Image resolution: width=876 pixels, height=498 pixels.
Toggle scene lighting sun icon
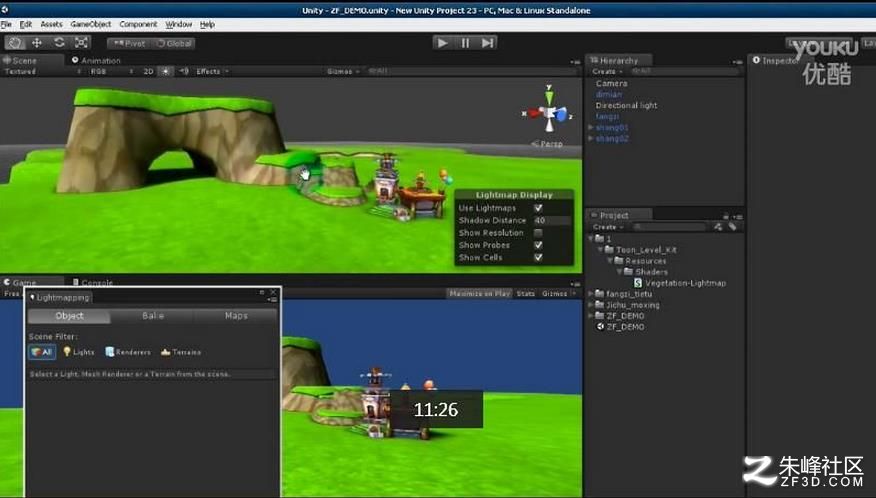click(166, 72)
